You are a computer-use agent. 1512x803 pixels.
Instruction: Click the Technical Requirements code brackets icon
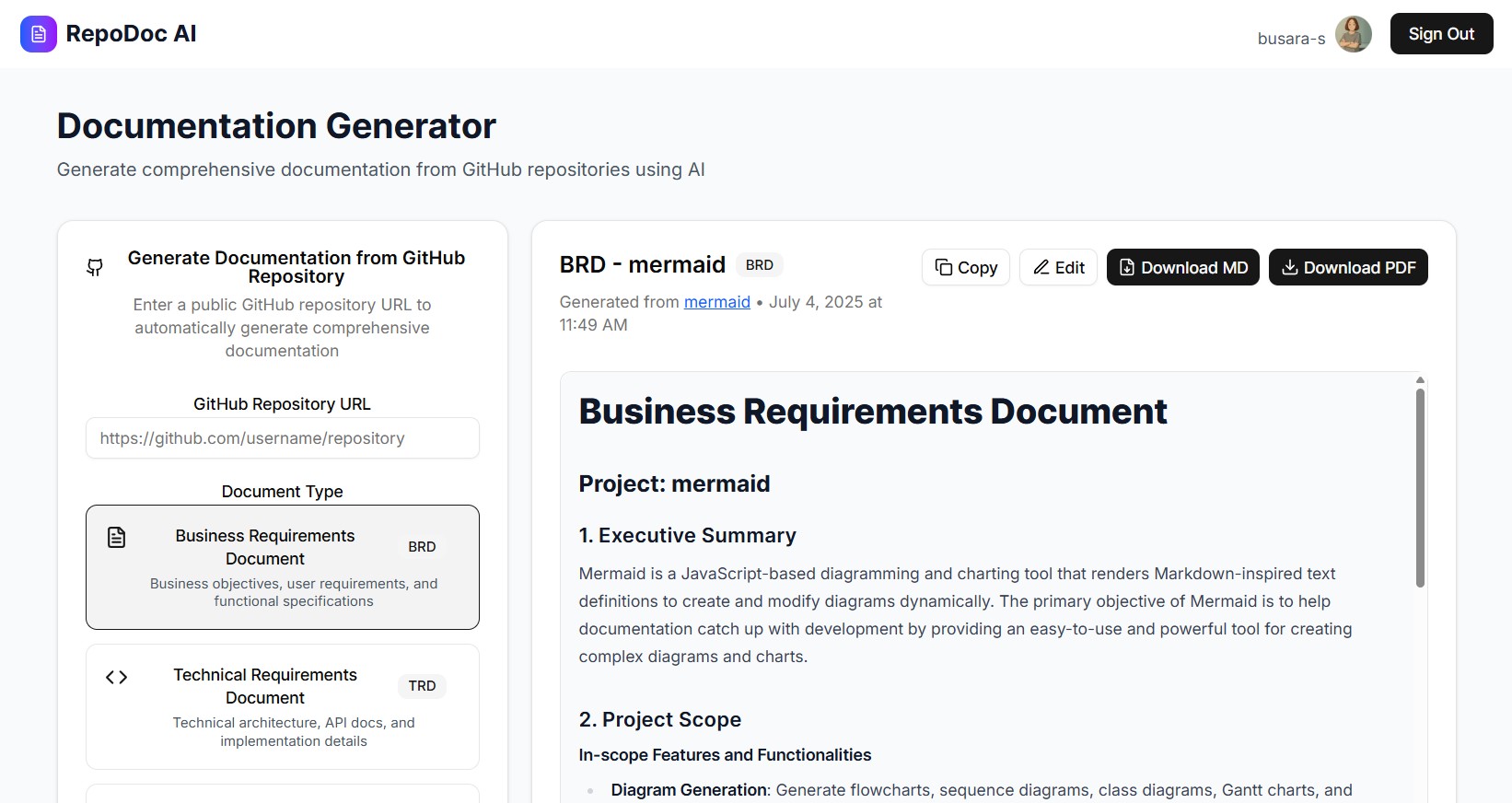coord(116,678)
